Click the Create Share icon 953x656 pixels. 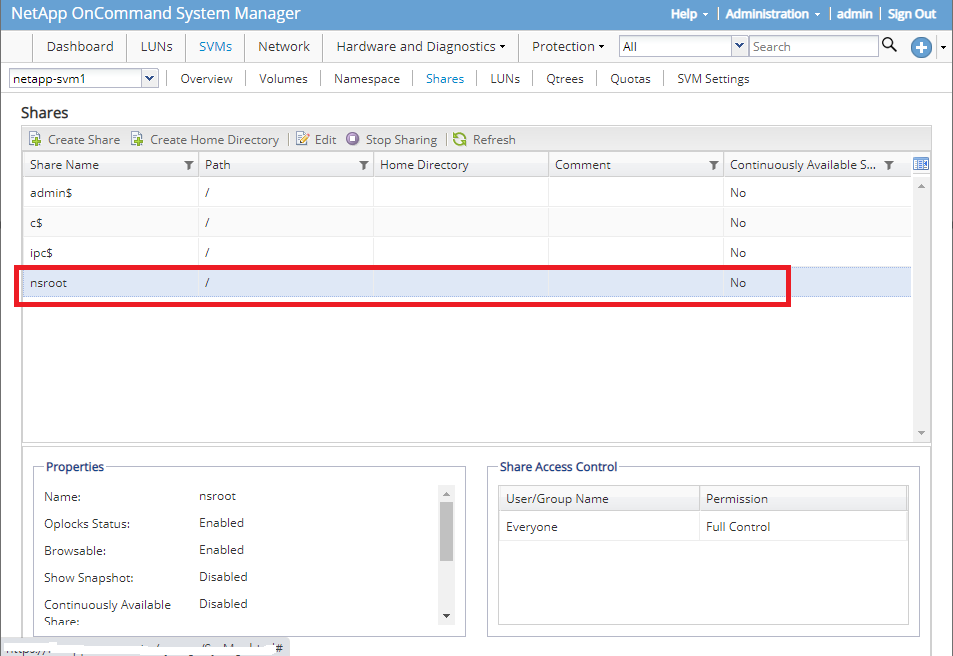pos(36,140)
